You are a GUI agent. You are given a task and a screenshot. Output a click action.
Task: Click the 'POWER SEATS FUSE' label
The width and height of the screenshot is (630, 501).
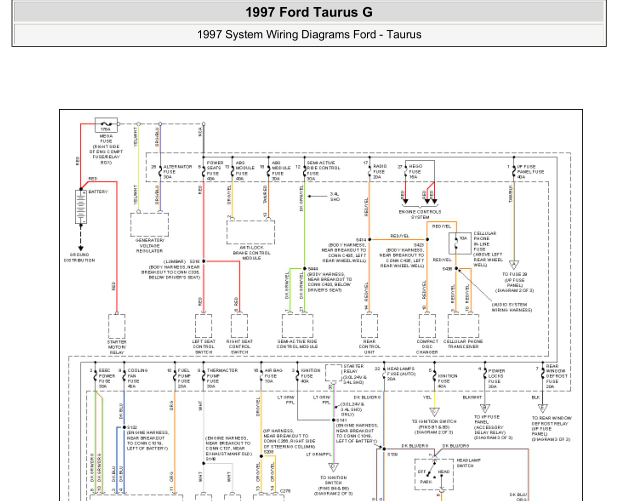[x=215, y=171]
